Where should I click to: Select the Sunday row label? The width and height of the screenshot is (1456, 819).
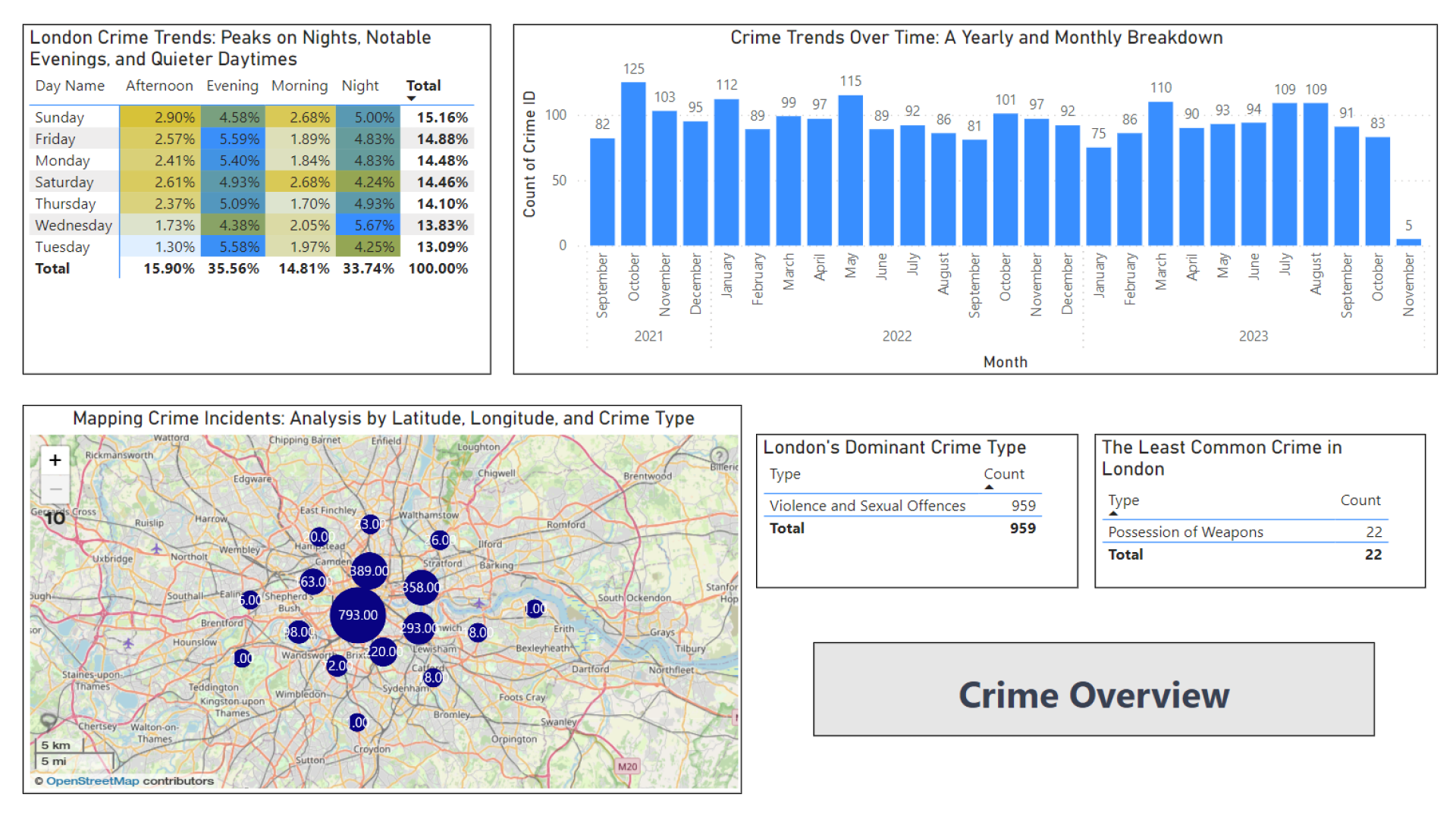tap(59, 118)
